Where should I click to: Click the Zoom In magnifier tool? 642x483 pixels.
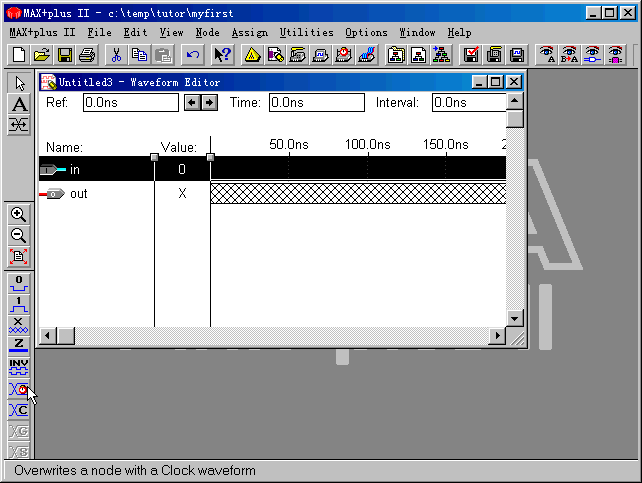[x=18, y=214]
